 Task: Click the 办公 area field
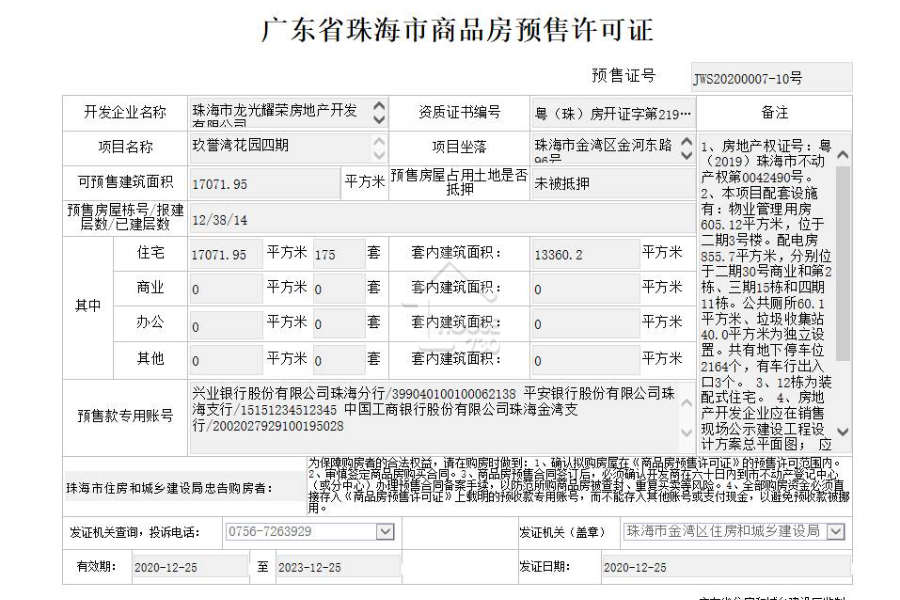coord(226,324)
